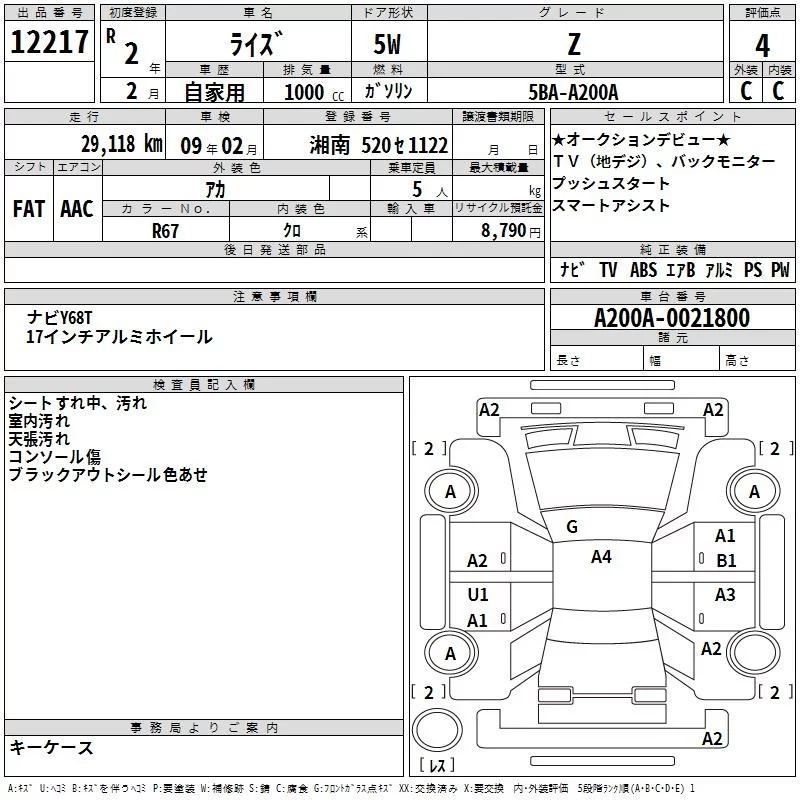Click ナビ equipment label

point(572,269)
